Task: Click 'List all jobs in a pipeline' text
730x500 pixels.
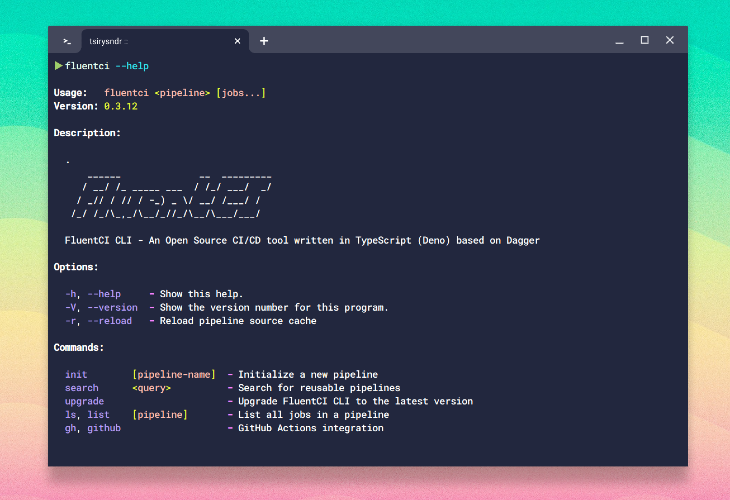Action: tap(313, 415)
